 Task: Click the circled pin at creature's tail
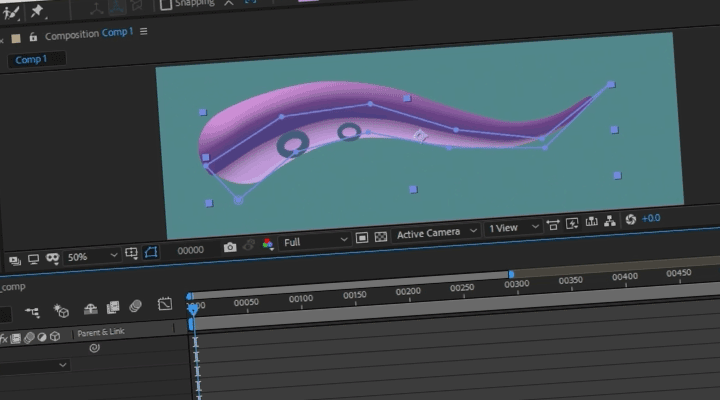(x=238, y=200)
